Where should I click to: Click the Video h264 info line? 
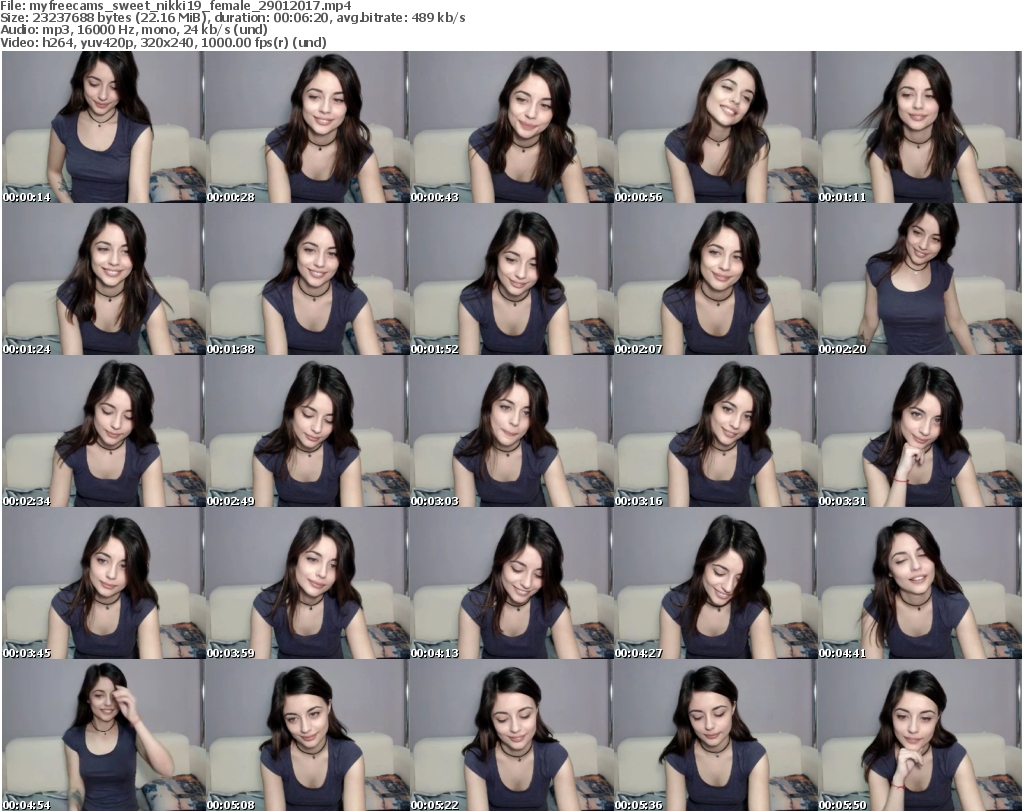click(164, 42)
